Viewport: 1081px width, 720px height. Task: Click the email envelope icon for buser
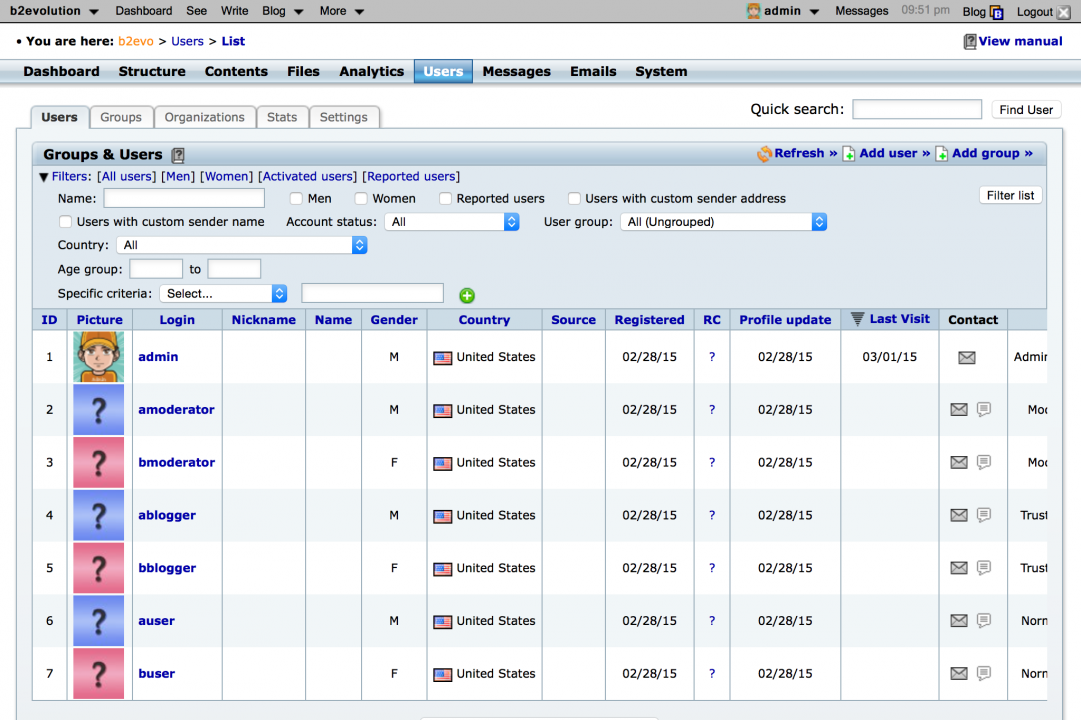tap(959, 673)
